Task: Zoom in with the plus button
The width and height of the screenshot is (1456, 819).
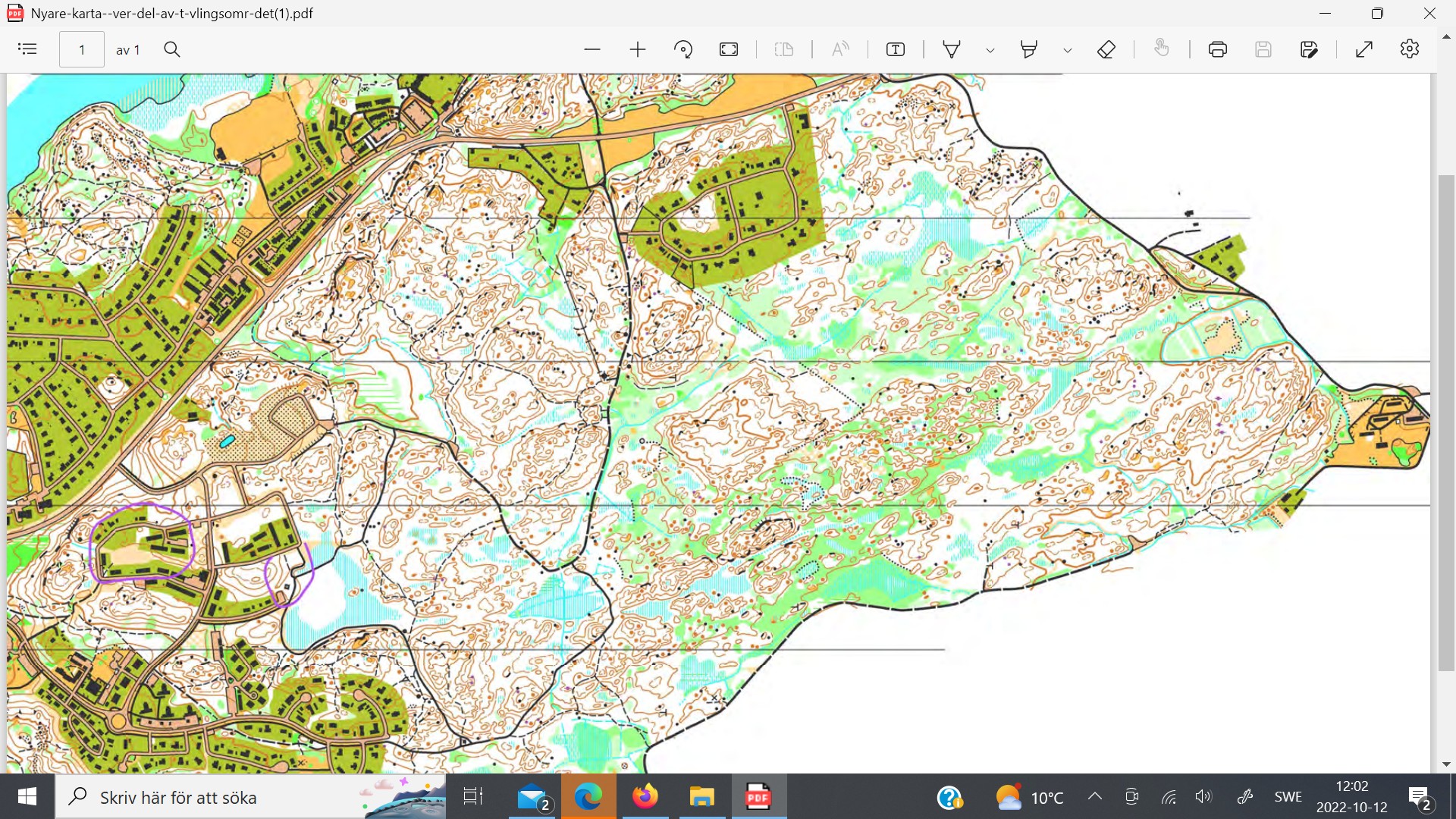Action: click(638, 49)
